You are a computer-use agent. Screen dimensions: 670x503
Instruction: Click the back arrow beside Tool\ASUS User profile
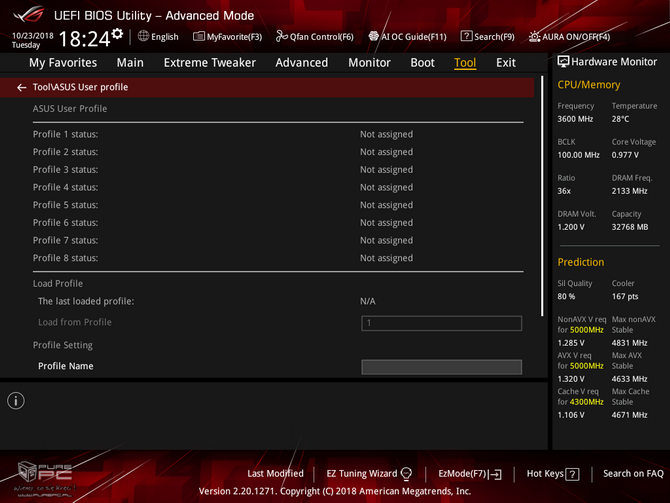pyautogui.click(x=21, y=88)
